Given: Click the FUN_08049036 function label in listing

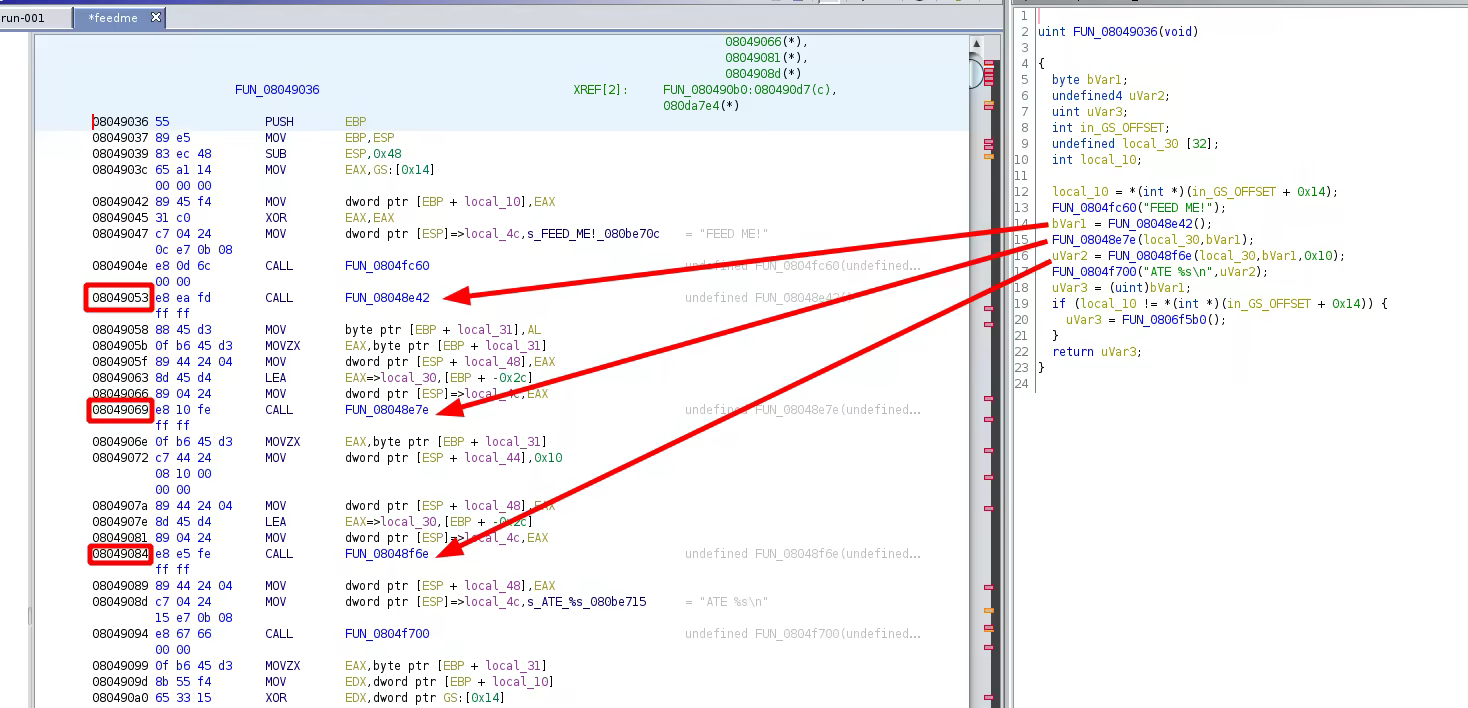Looking at the screenshot, I should [x=277, y=90].
